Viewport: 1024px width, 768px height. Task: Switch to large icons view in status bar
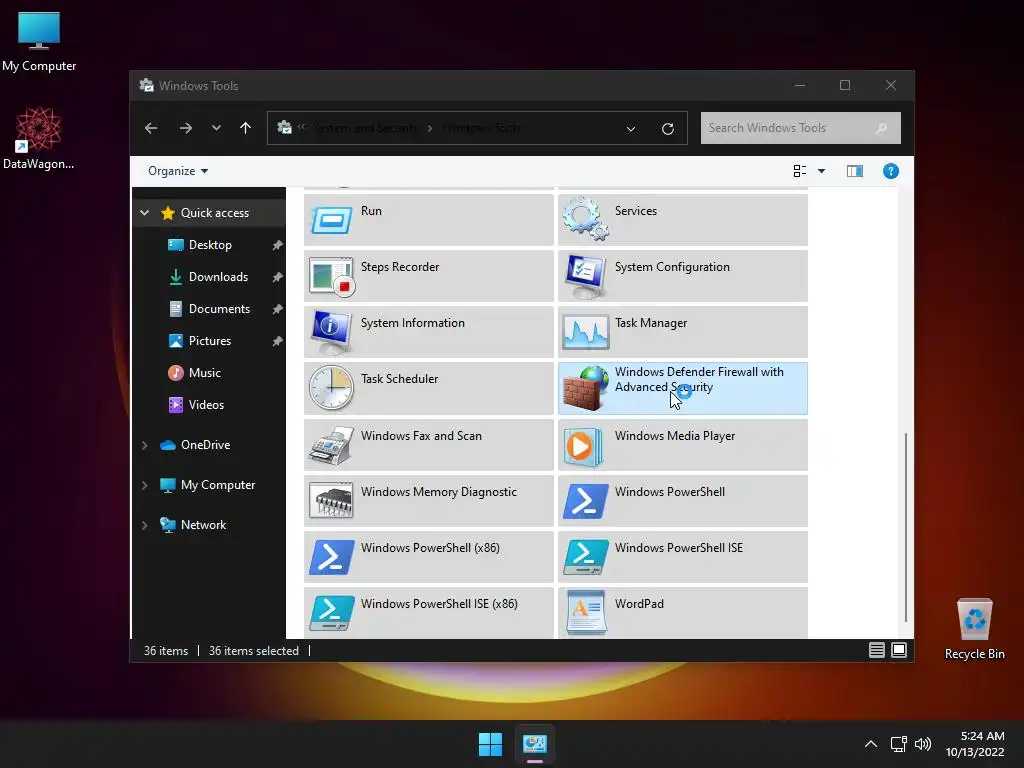[x=899, y=650]
